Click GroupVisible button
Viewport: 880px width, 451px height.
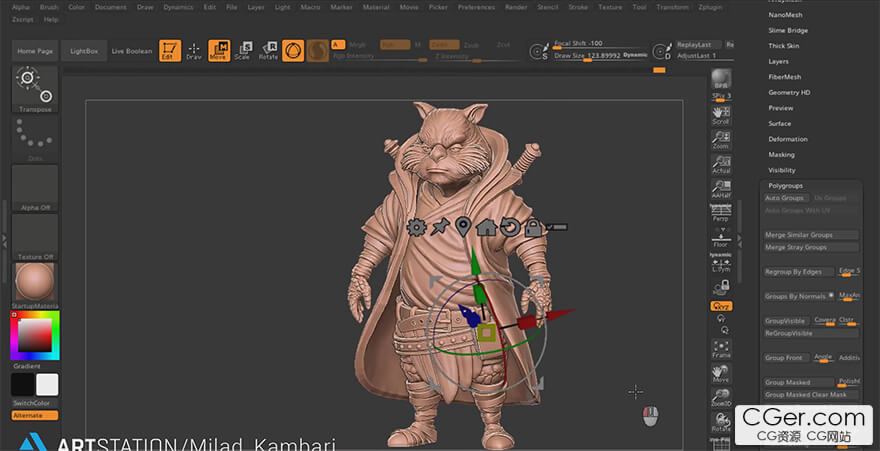[786, 321]
